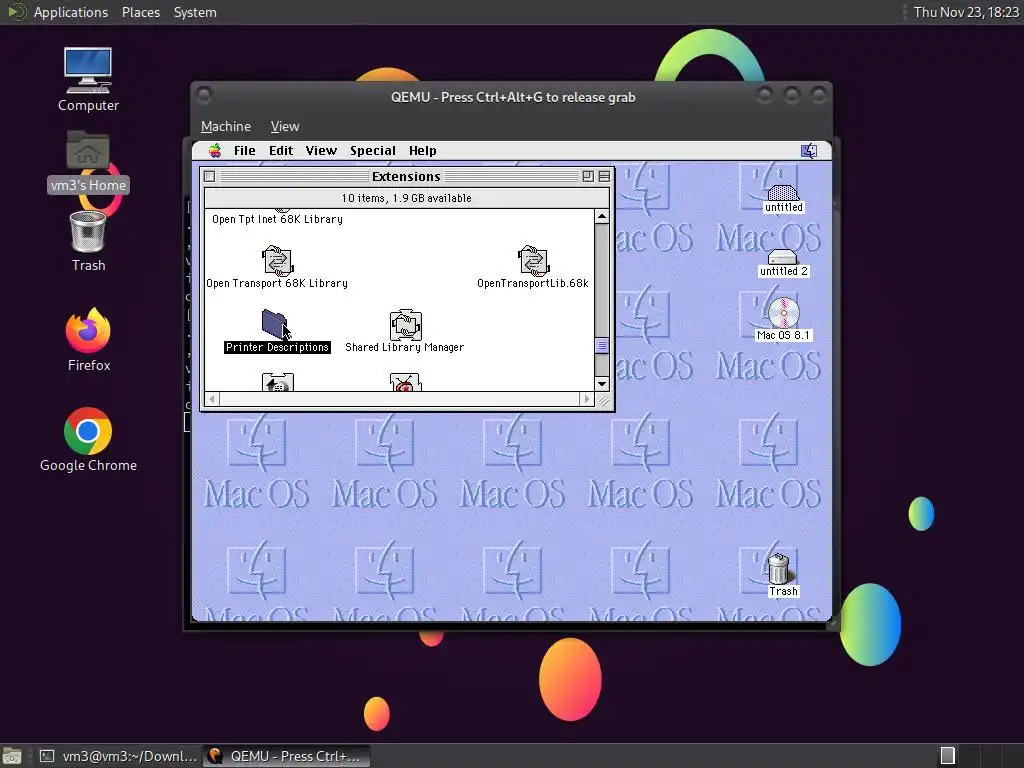Click the vertical scrollbar down arrow
1024x768 pixels.
pos(602,384)
